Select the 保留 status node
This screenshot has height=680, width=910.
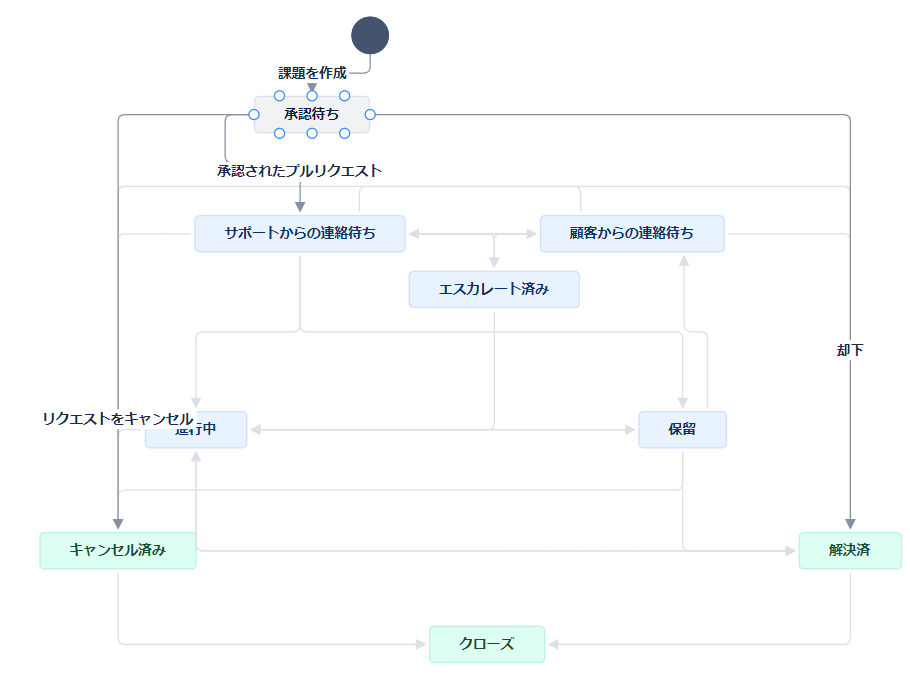click(x=682, y=430)
